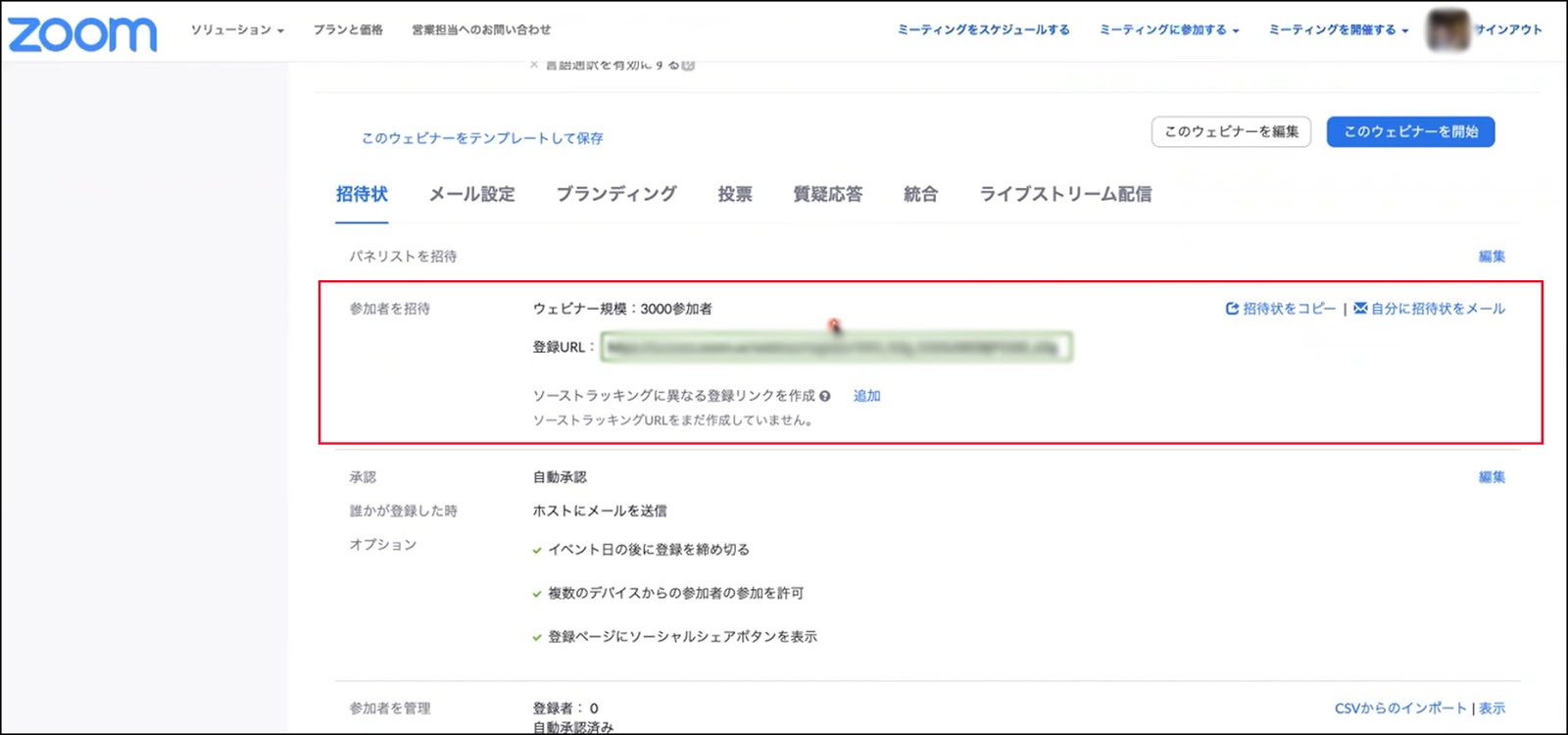The width and height of the screenshot is (1568, 735).
Task: Click このウェビナーを編集 button
Action: (x=1231, y=131)
